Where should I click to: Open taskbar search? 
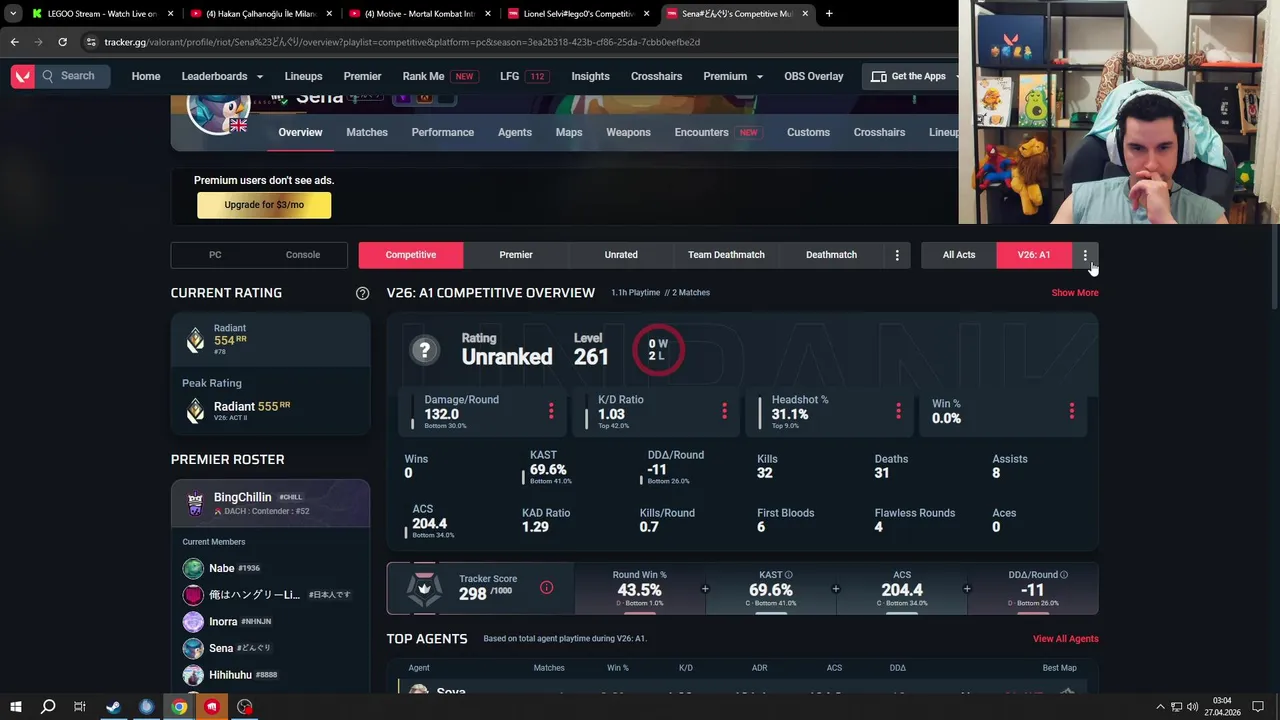[48, 707]
